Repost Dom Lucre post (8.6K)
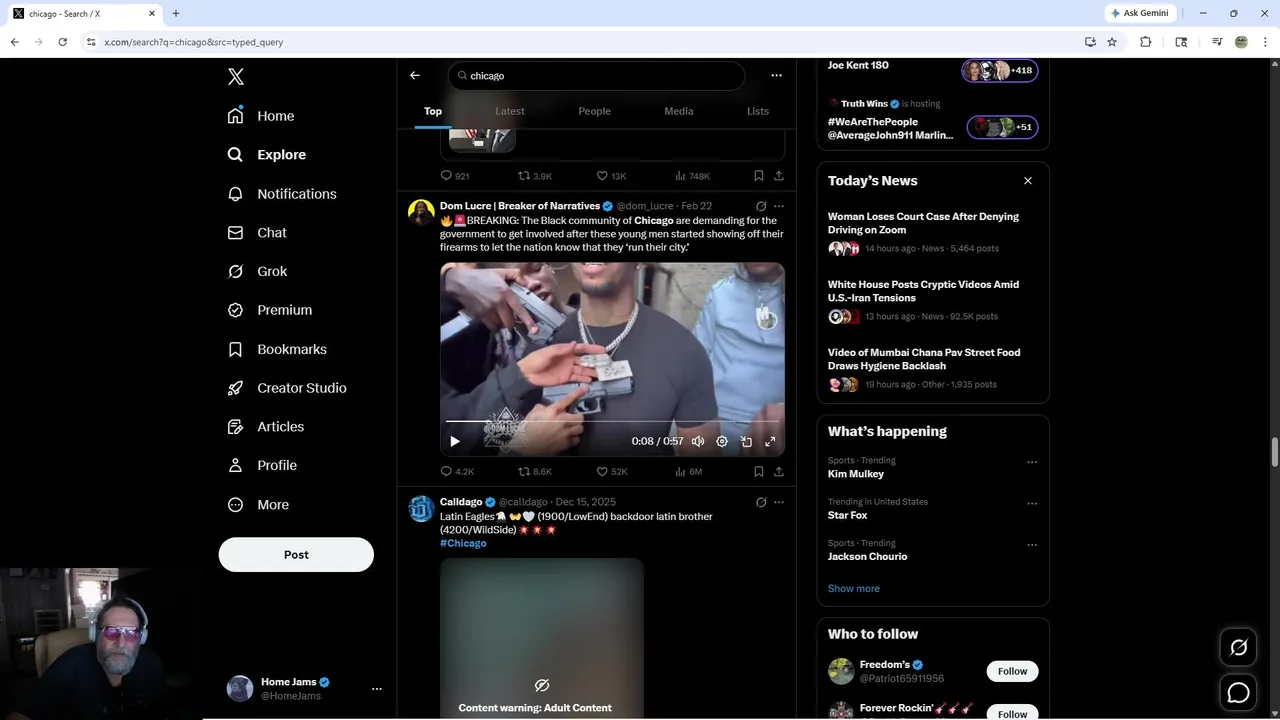The width and height of the screenshot is (1280, 720). click(534, 472)
